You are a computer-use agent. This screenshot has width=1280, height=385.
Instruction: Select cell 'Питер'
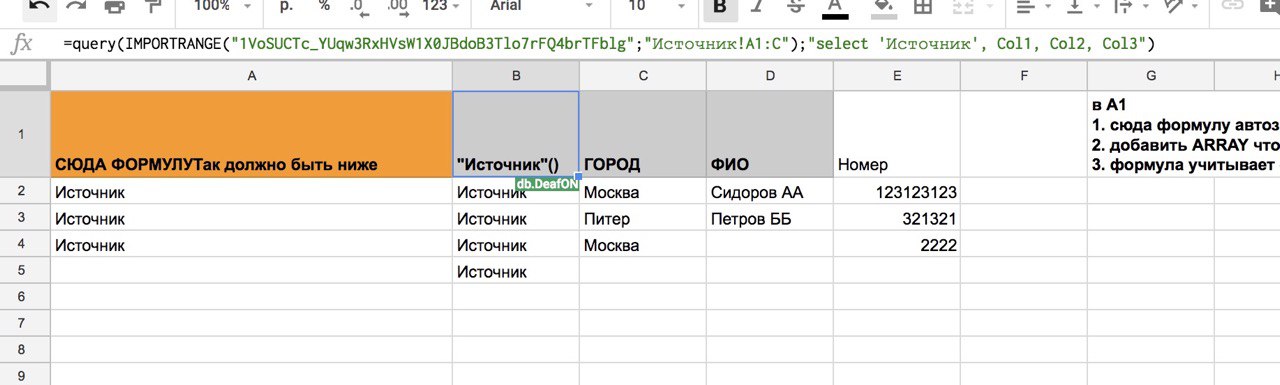642,218
